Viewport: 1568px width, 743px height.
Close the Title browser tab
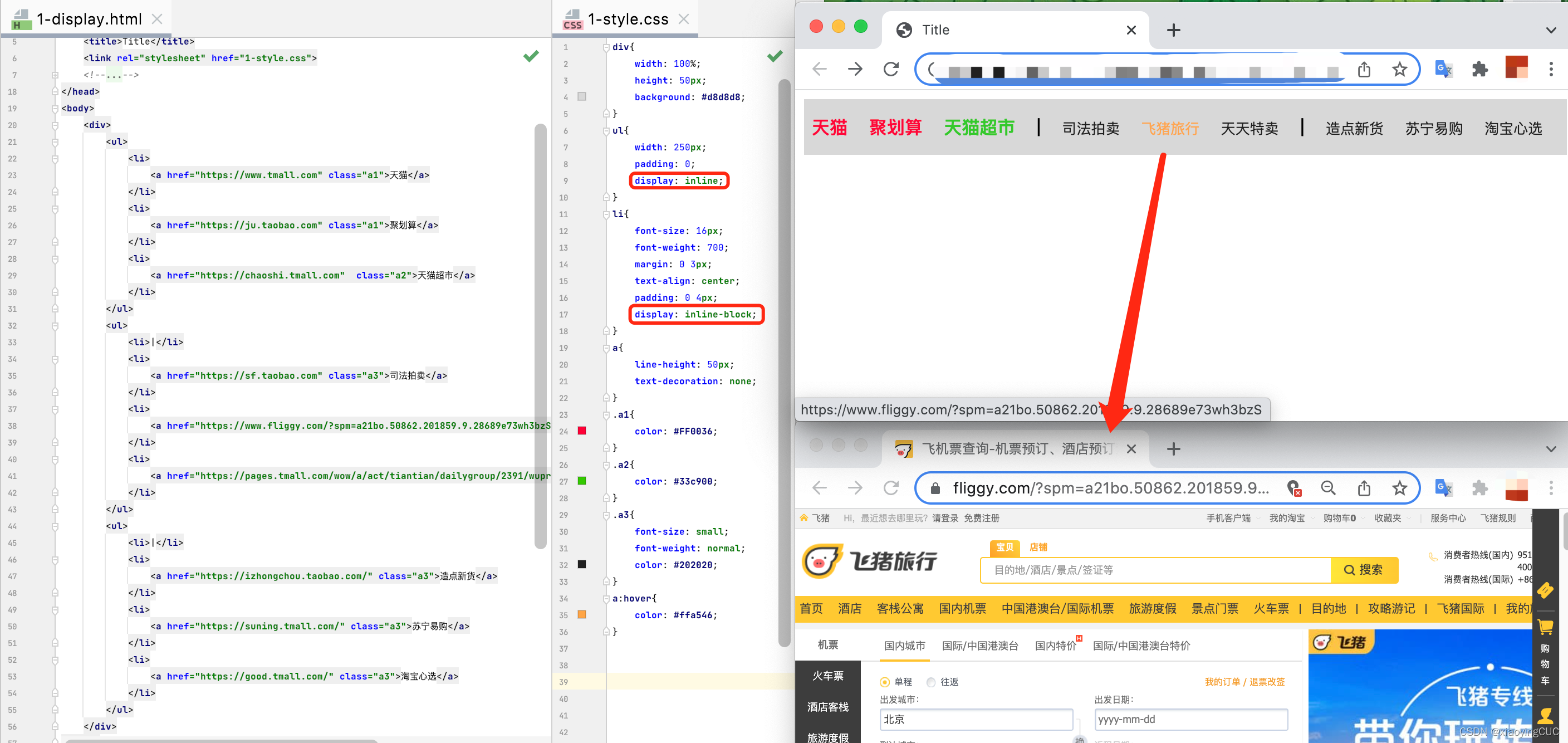1131,30
